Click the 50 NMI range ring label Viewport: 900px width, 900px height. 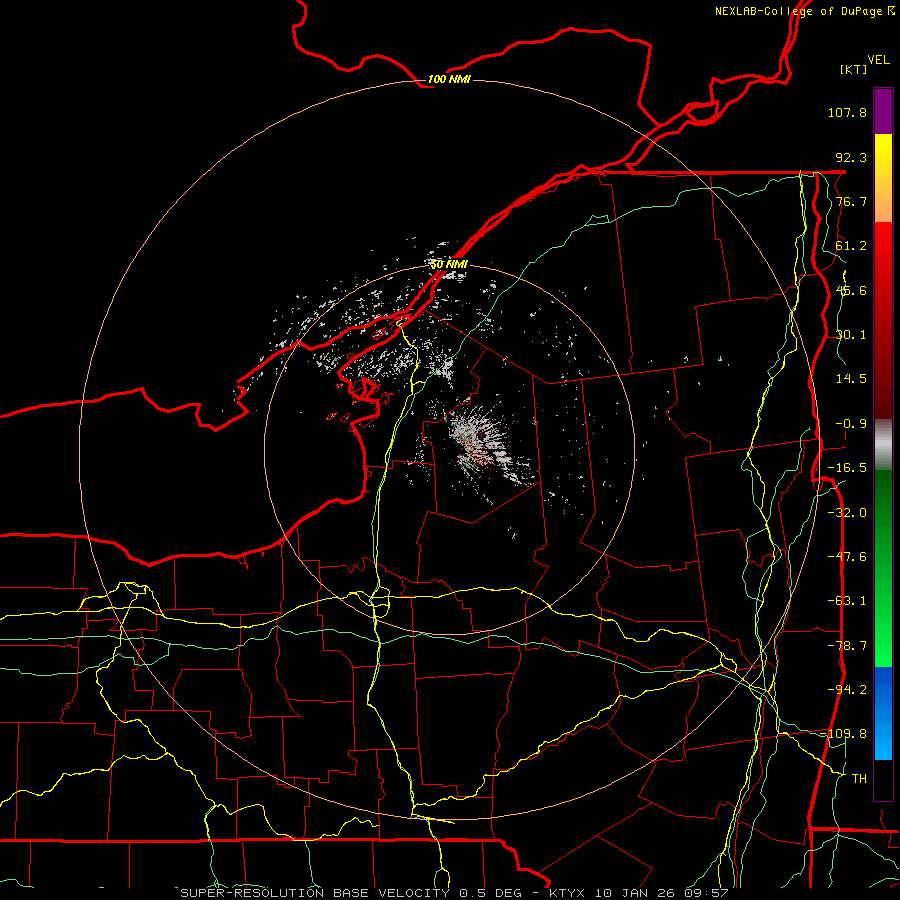pyautogui.click(x=449, y=264)
